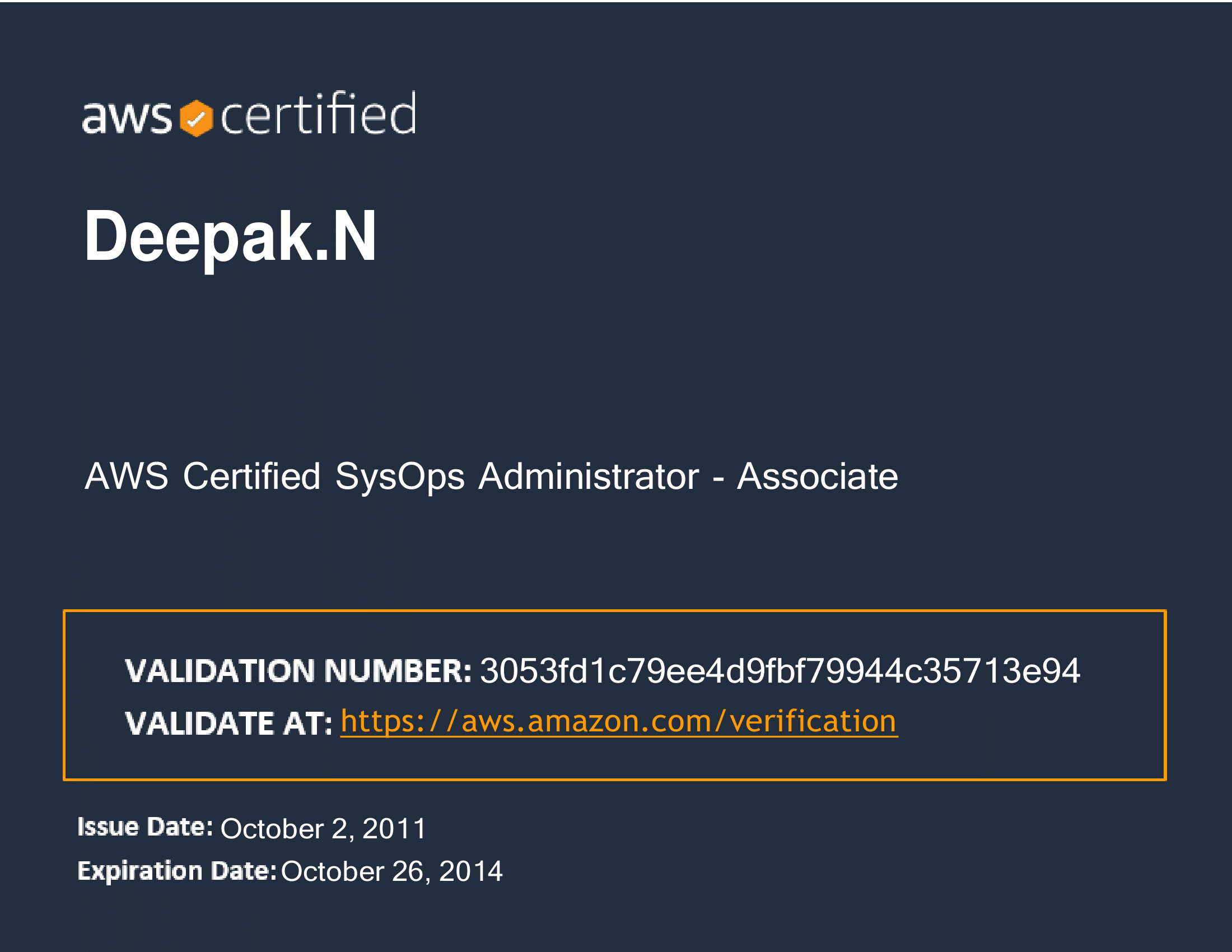Click the word 'Associate' in certification title
This screenshot has width=1232, height=952.
[817, 477]
